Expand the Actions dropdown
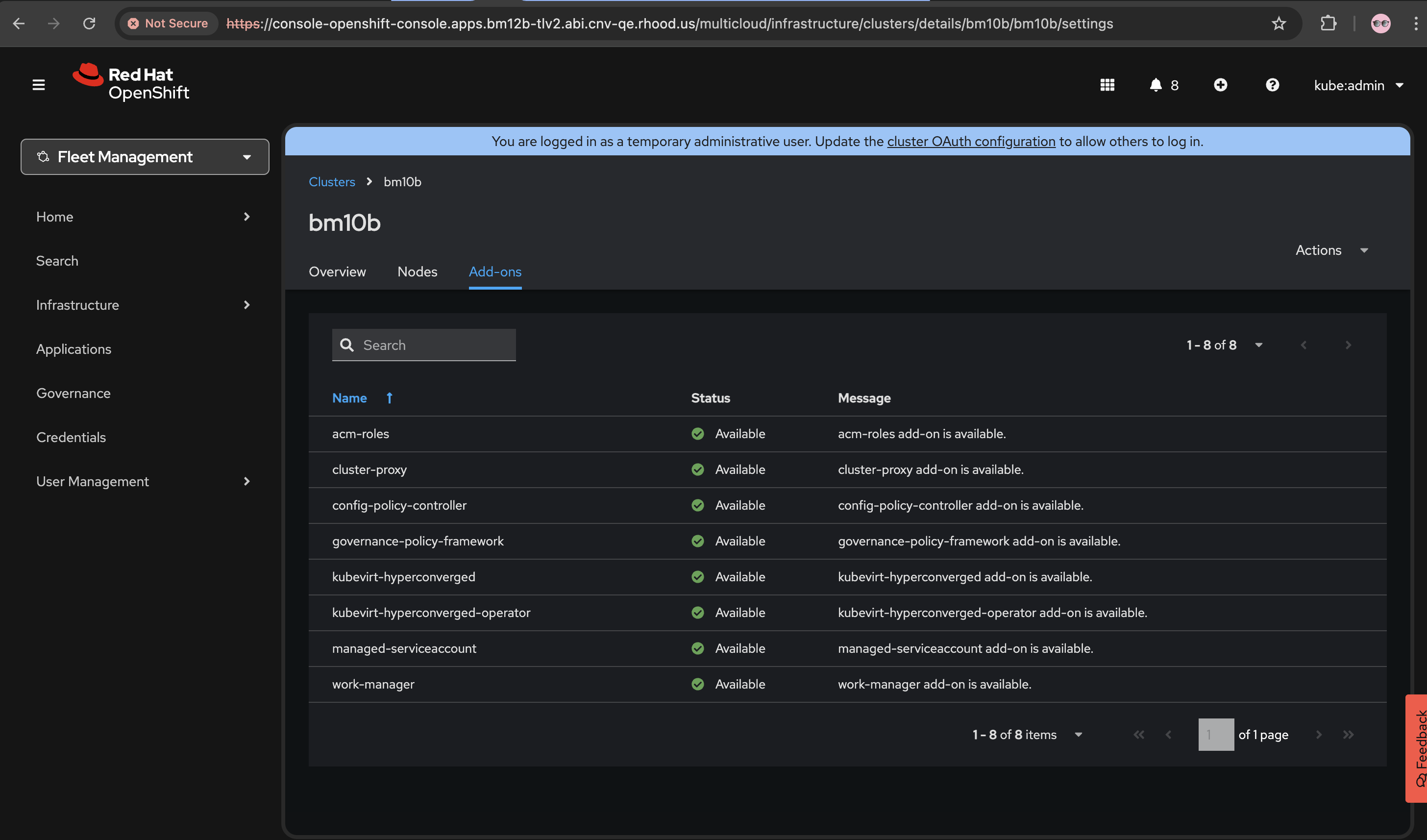The height and width of the screenshot is (840, 1427). tap(1331, 250)
